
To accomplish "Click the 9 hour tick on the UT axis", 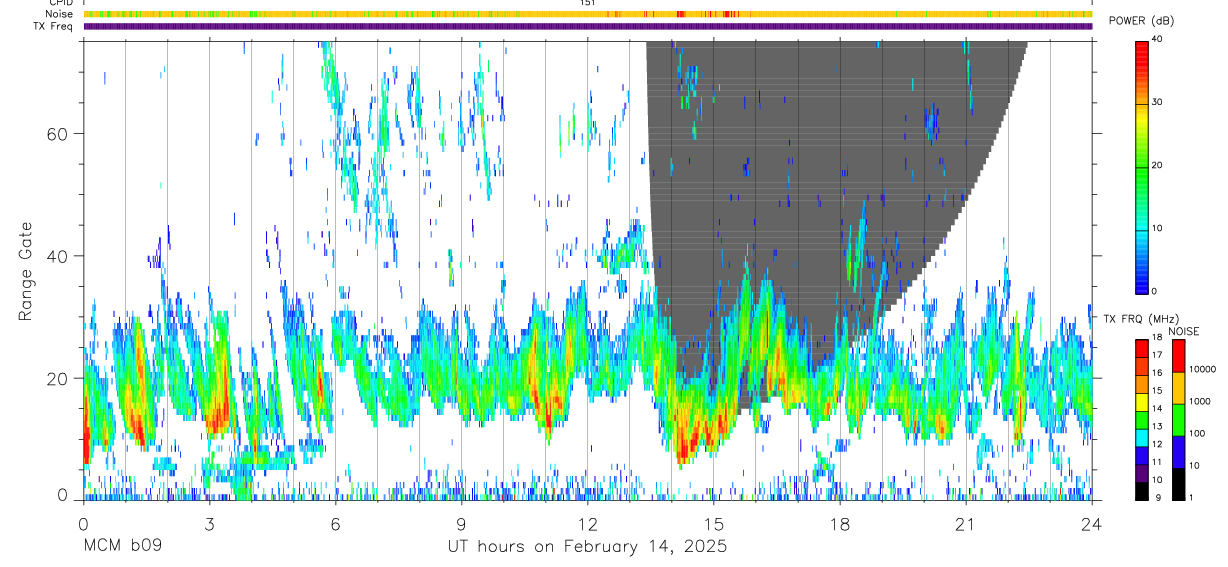I will pos(461,524).
